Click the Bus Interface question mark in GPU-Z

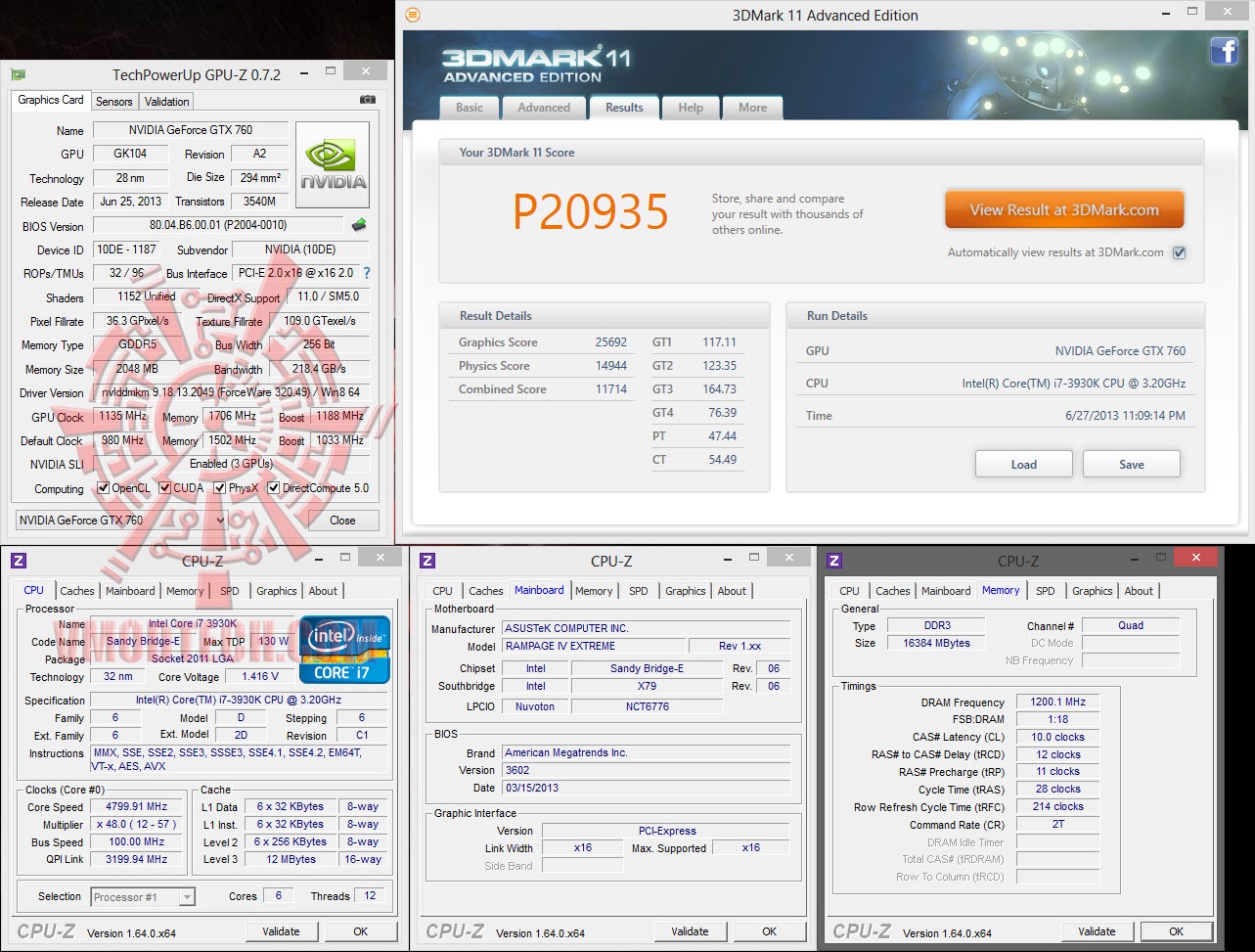click(367, 273)
